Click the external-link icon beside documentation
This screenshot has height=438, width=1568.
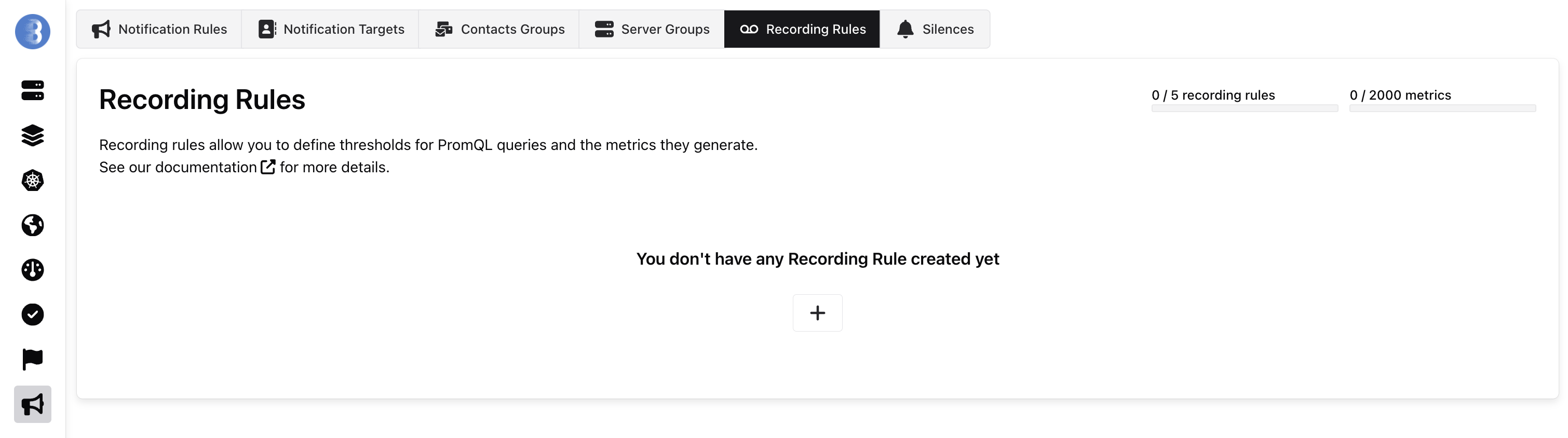point(267,166)
